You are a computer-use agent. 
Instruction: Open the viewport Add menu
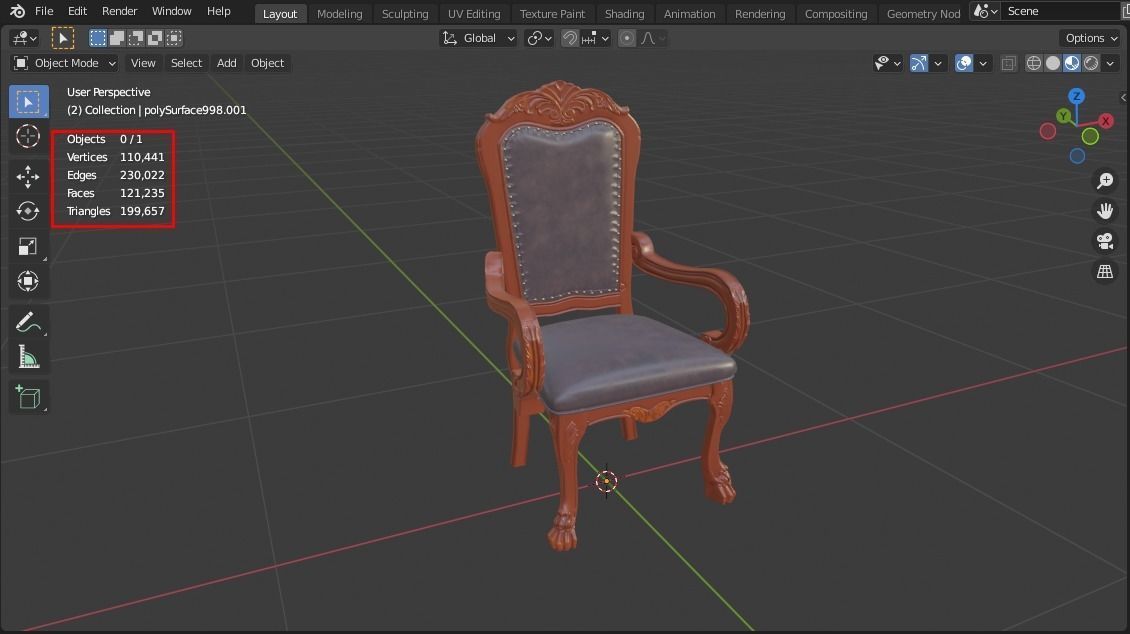point(226,63)
